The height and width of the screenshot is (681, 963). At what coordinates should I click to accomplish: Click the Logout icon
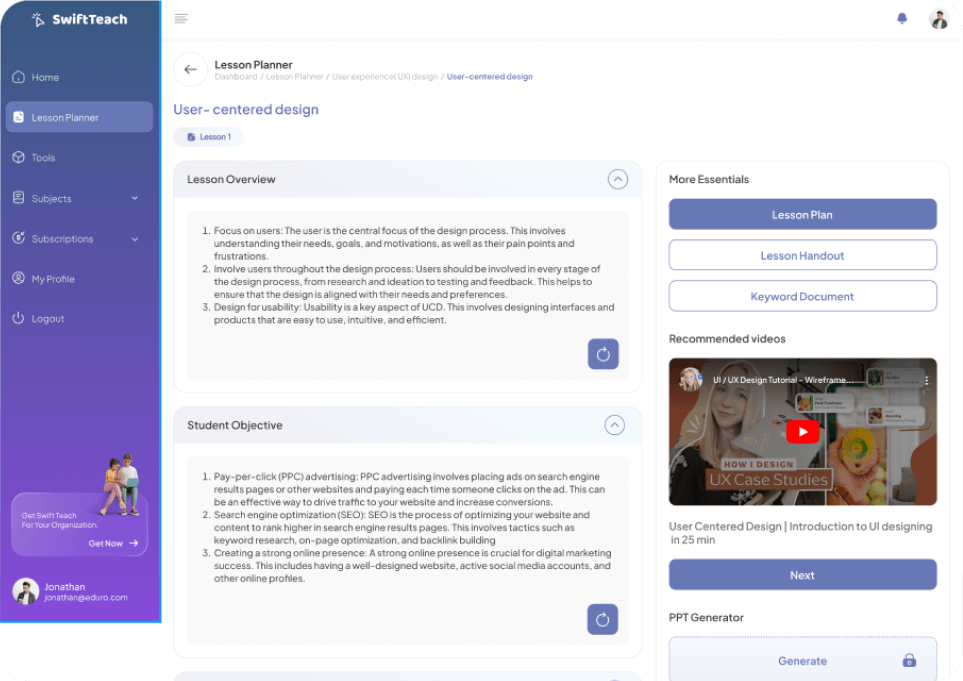pyautogui.click(x=19, y=318)
